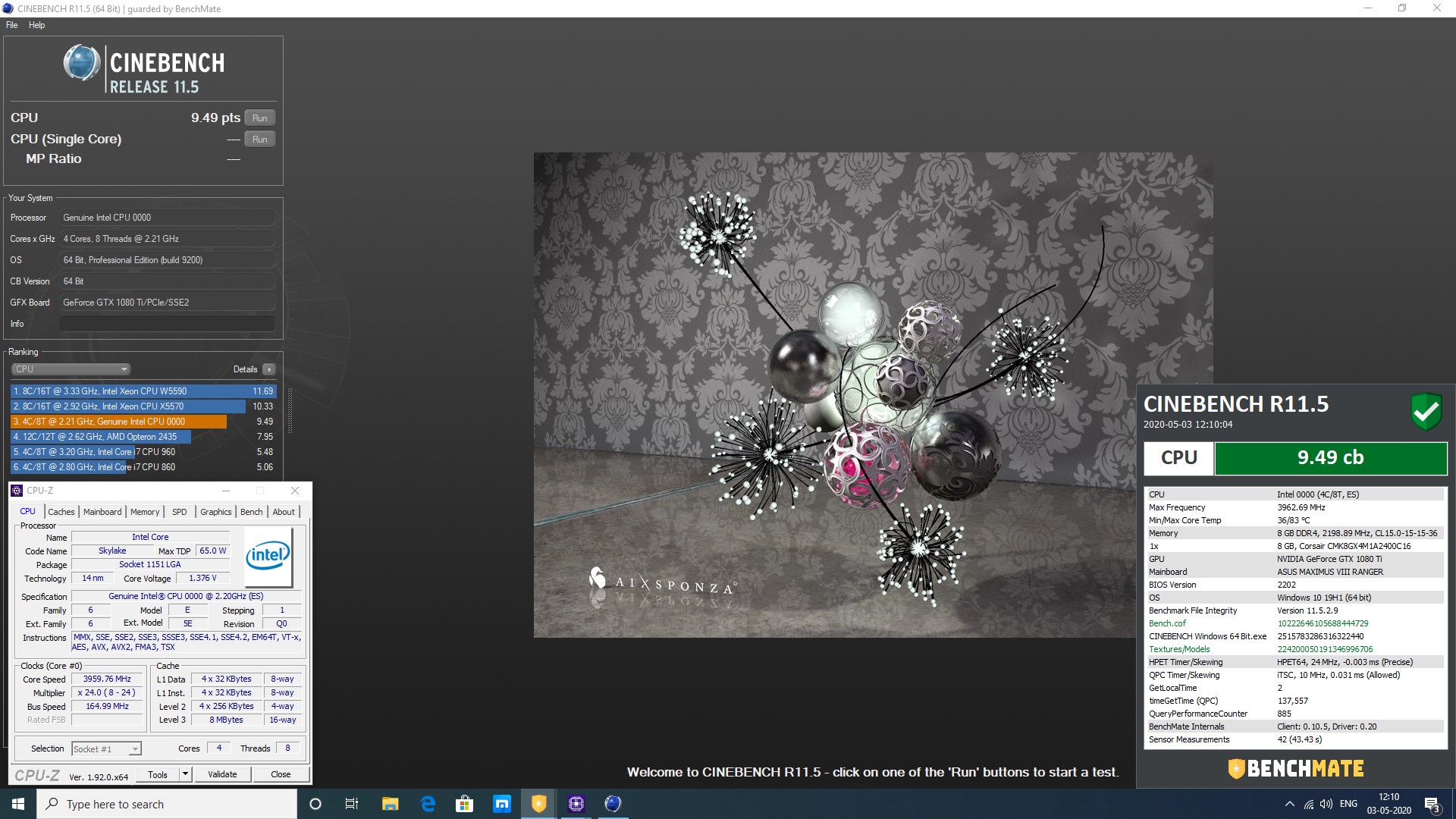Click the Tools button in CPU-Z
The height and width of the screenshot is (819, 1456).
(x=158, y=774)
